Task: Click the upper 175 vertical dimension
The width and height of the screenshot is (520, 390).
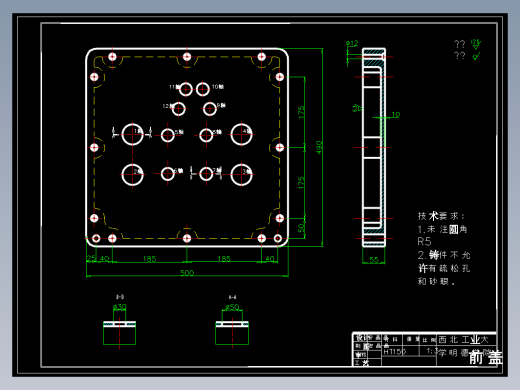Action: click(301, 112)
